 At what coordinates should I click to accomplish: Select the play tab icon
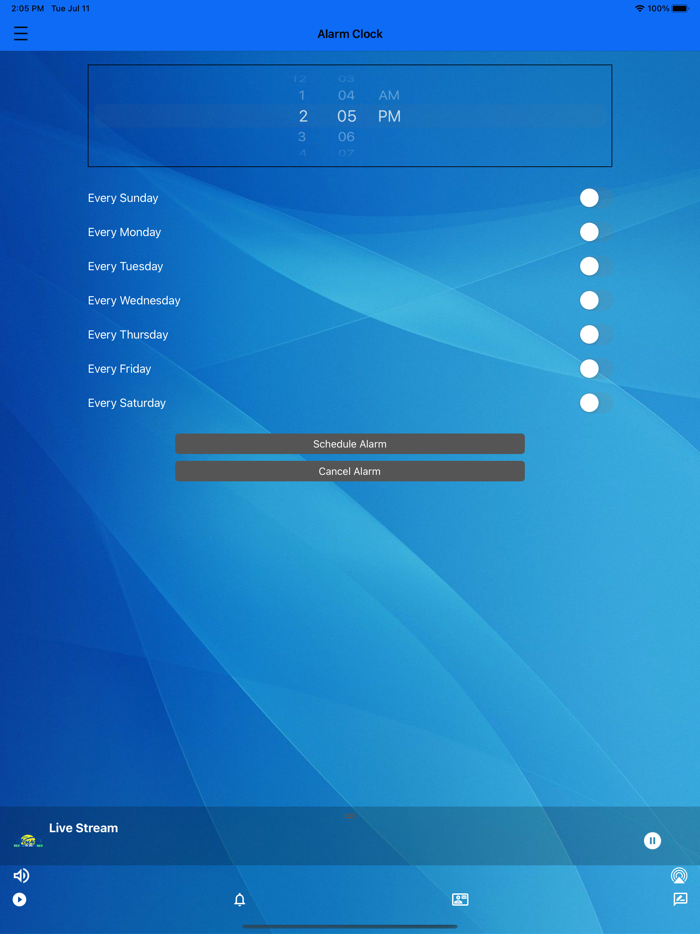[20, 899]
